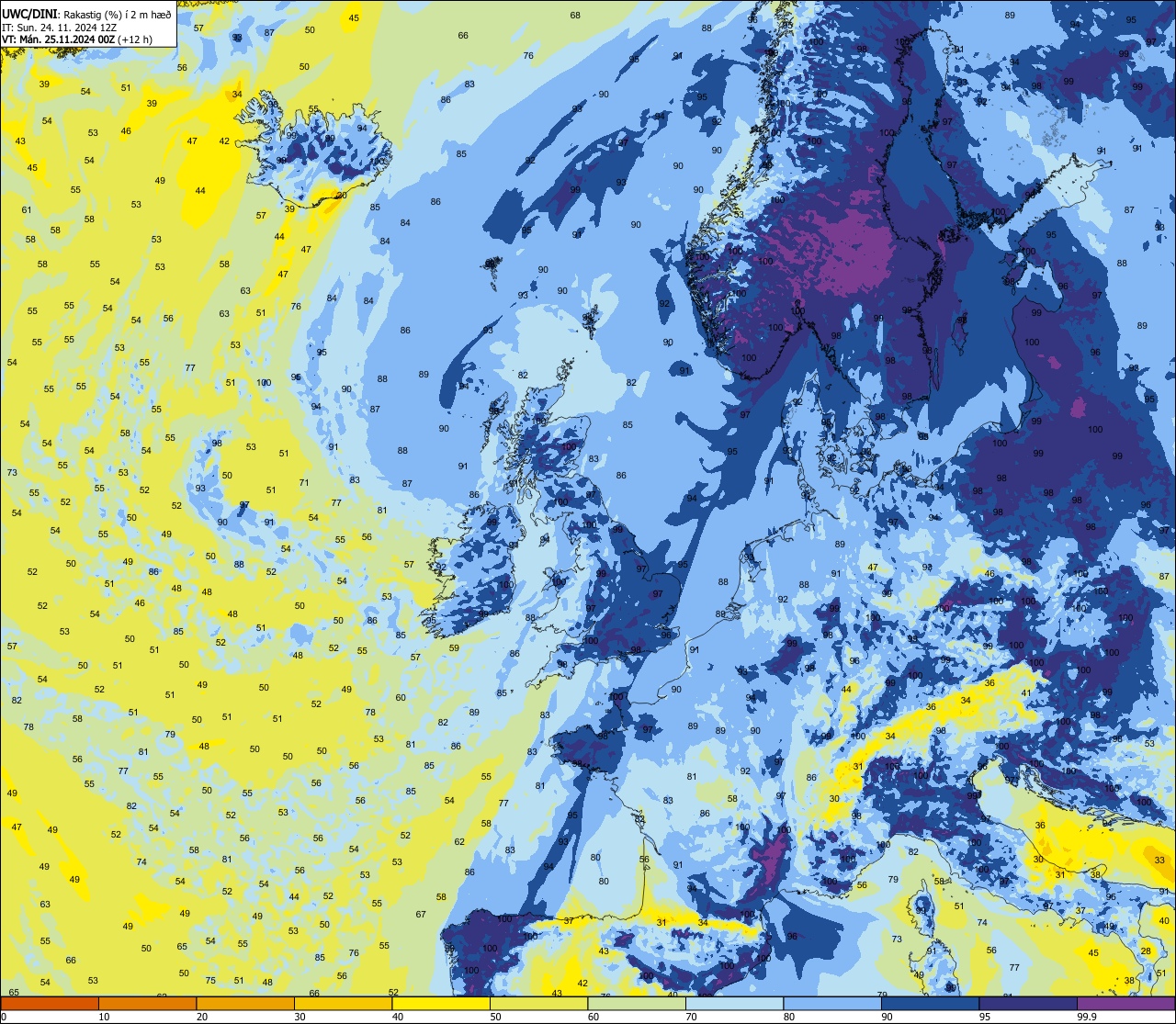Select the humidity value 33 on the map

coord(1159,861)
